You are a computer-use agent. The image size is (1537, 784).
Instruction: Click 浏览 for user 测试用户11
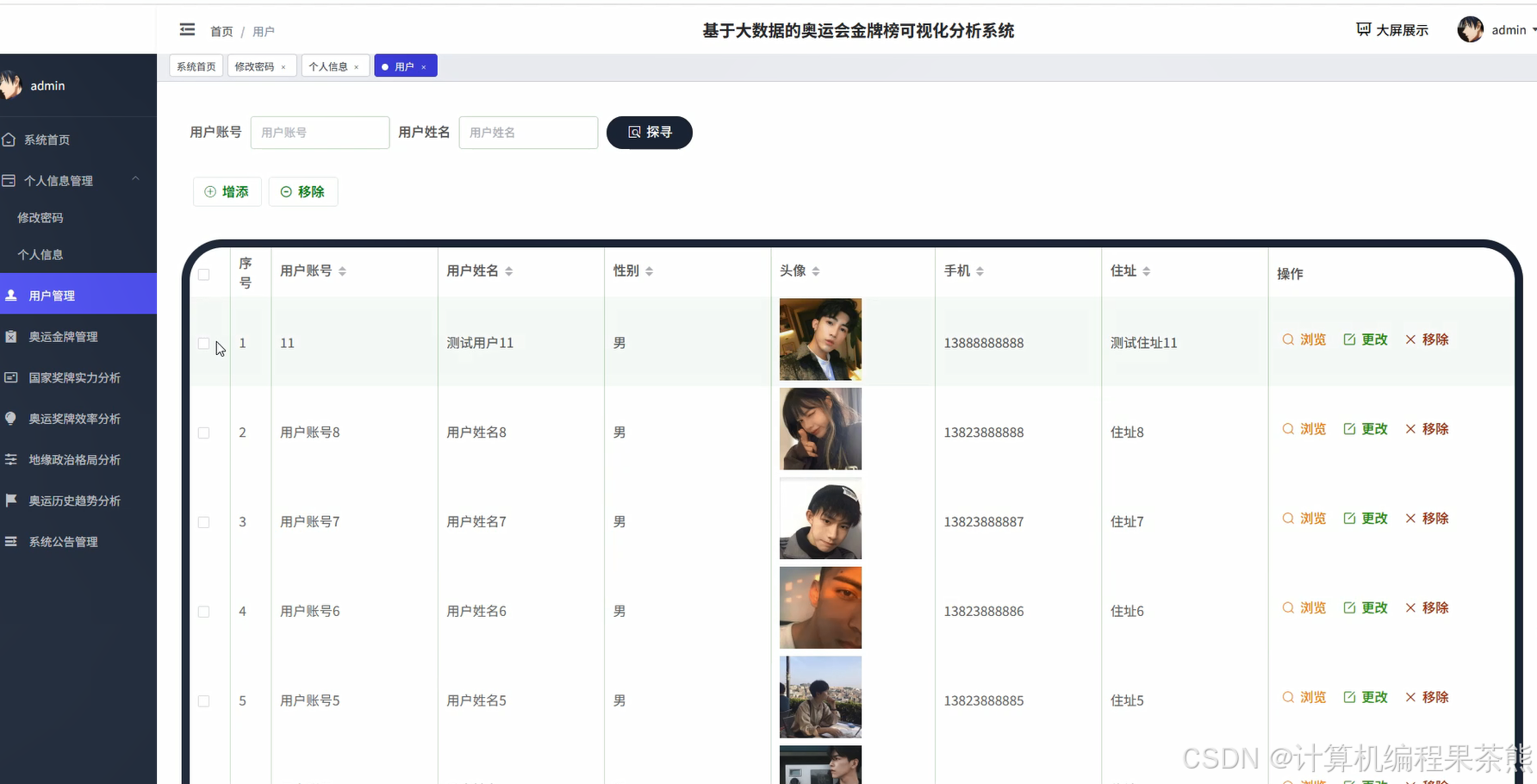click(x=1304, y=339)
